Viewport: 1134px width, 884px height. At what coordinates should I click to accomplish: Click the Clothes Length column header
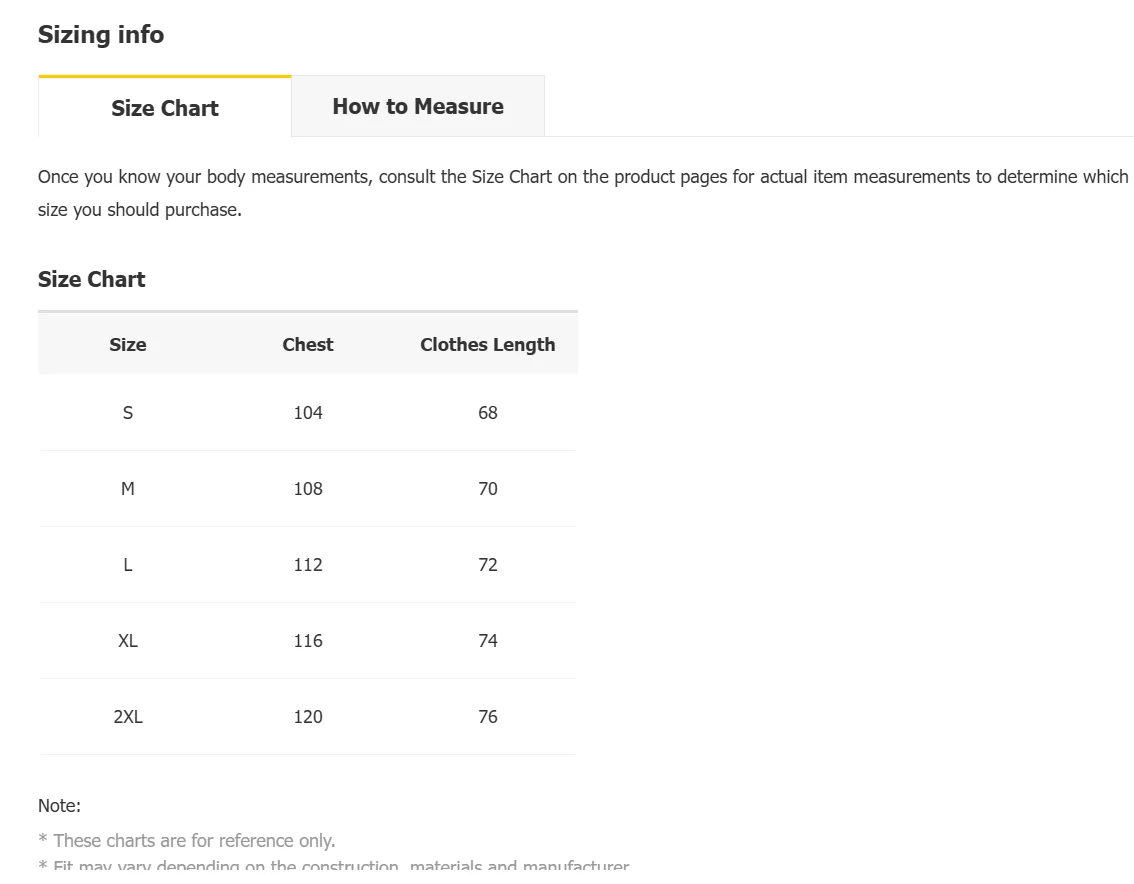[x=487, y=345]
